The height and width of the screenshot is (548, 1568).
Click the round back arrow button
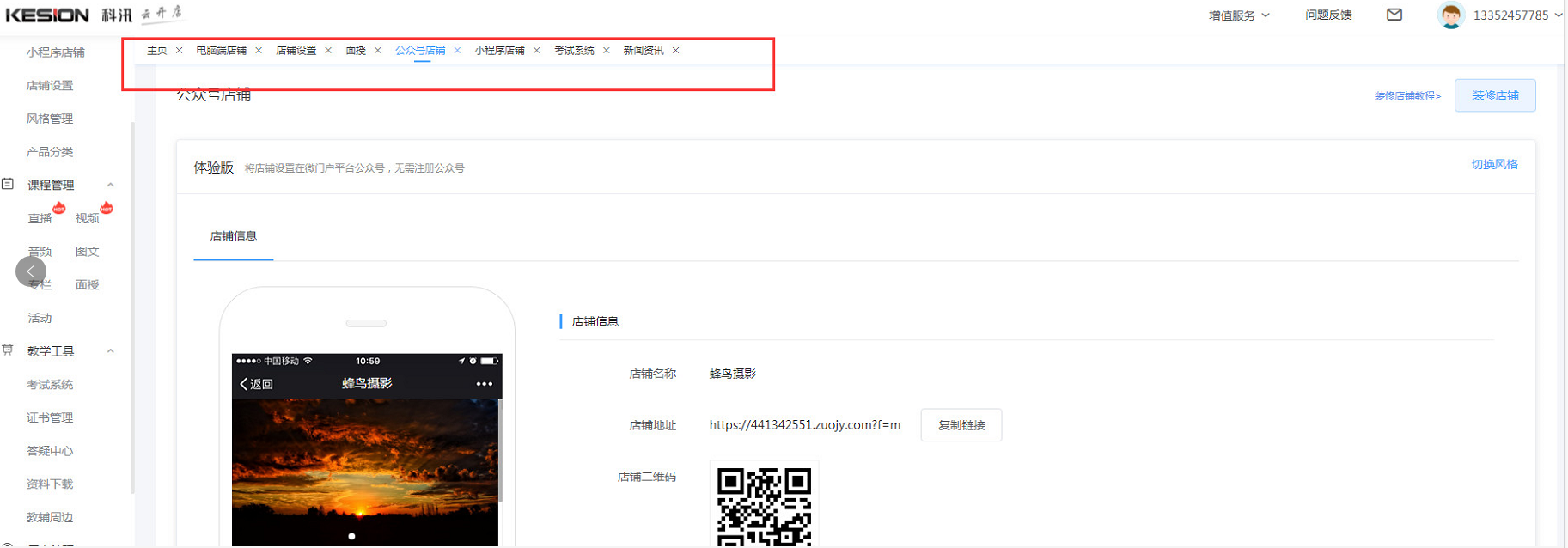tap(31, 271)
